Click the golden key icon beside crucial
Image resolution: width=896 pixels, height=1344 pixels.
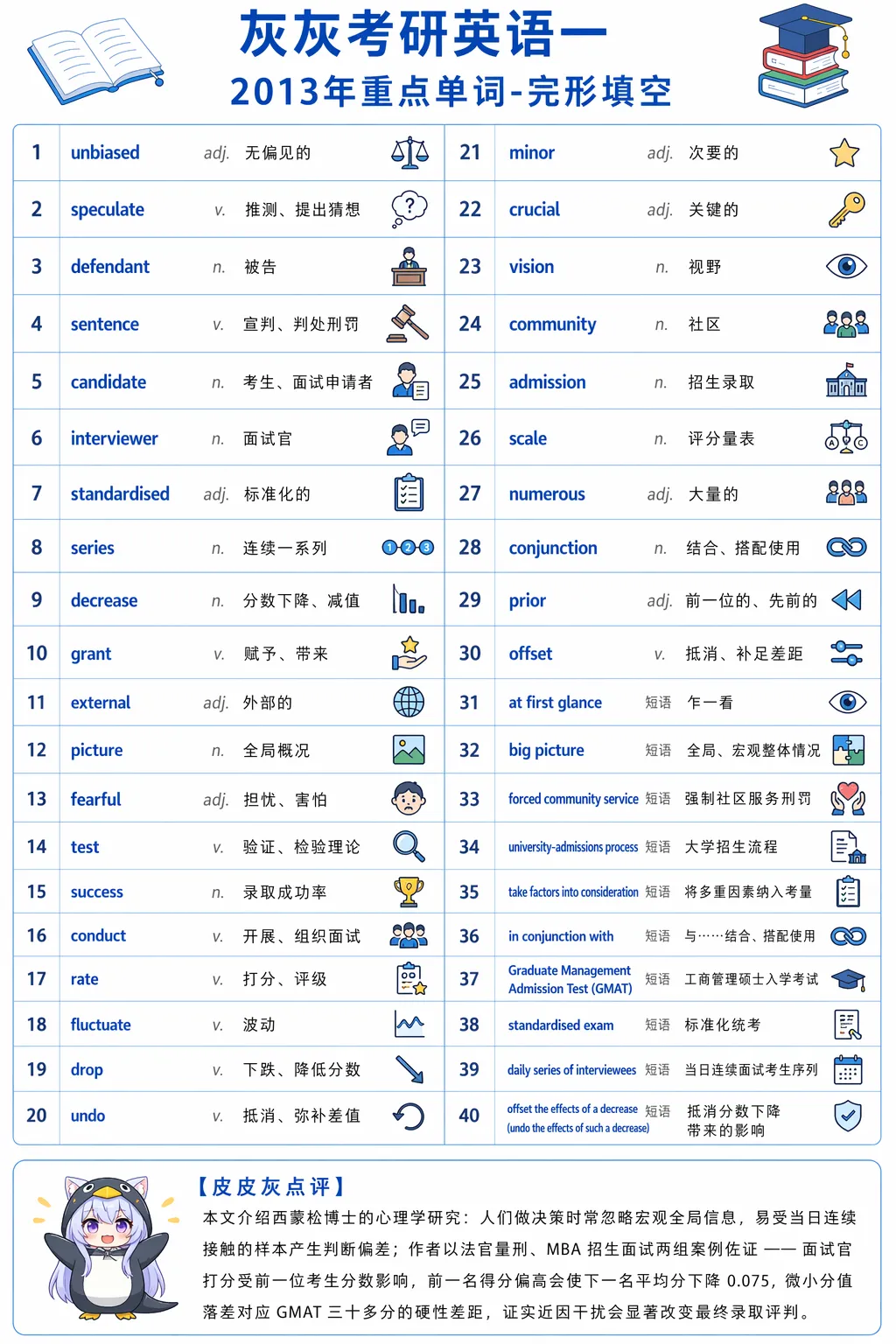[x=846, y=209]
